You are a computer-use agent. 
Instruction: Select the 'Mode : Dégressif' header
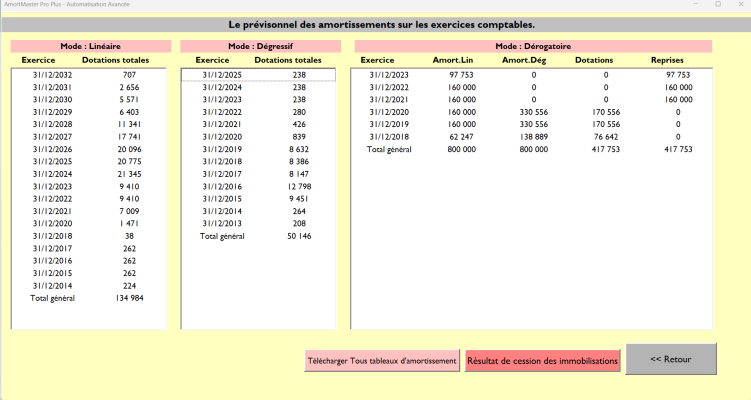coord(261,46)
